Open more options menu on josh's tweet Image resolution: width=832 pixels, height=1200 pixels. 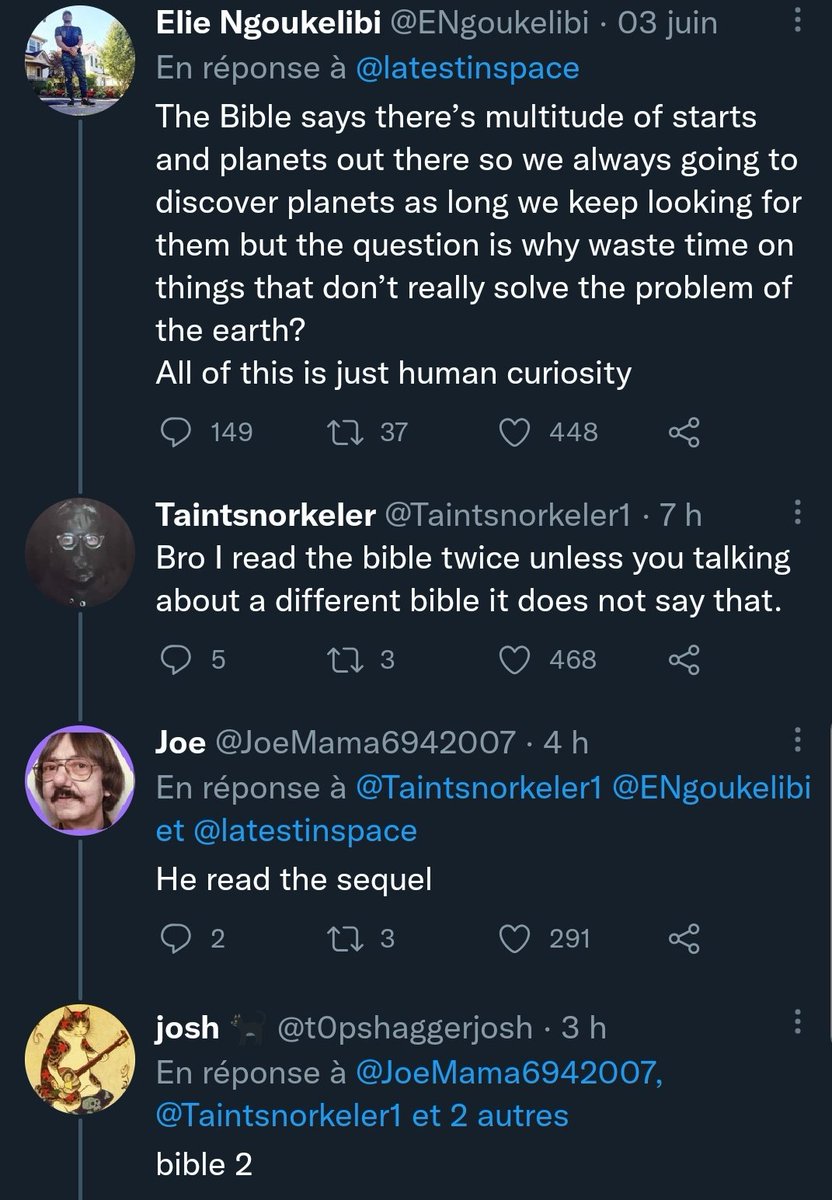point(796,1025)
